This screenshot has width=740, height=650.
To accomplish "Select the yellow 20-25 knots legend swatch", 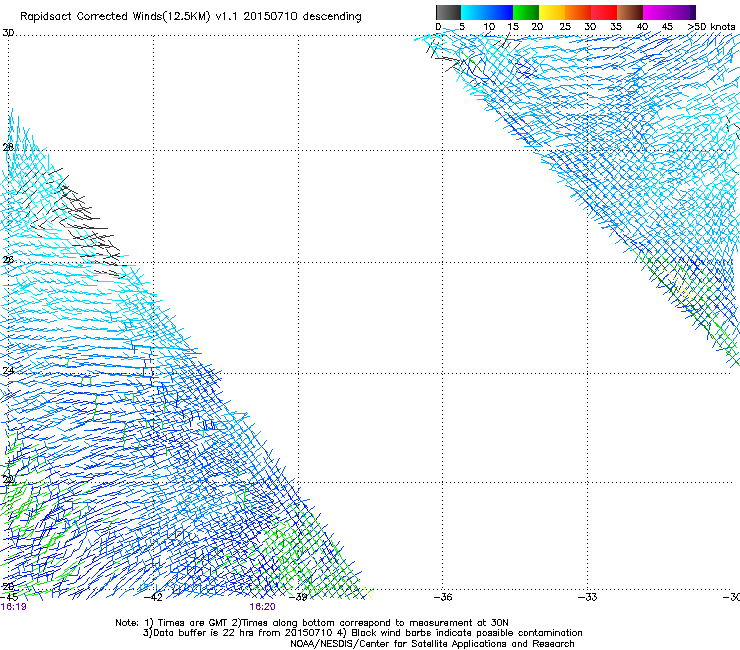I will click(552, 12).
